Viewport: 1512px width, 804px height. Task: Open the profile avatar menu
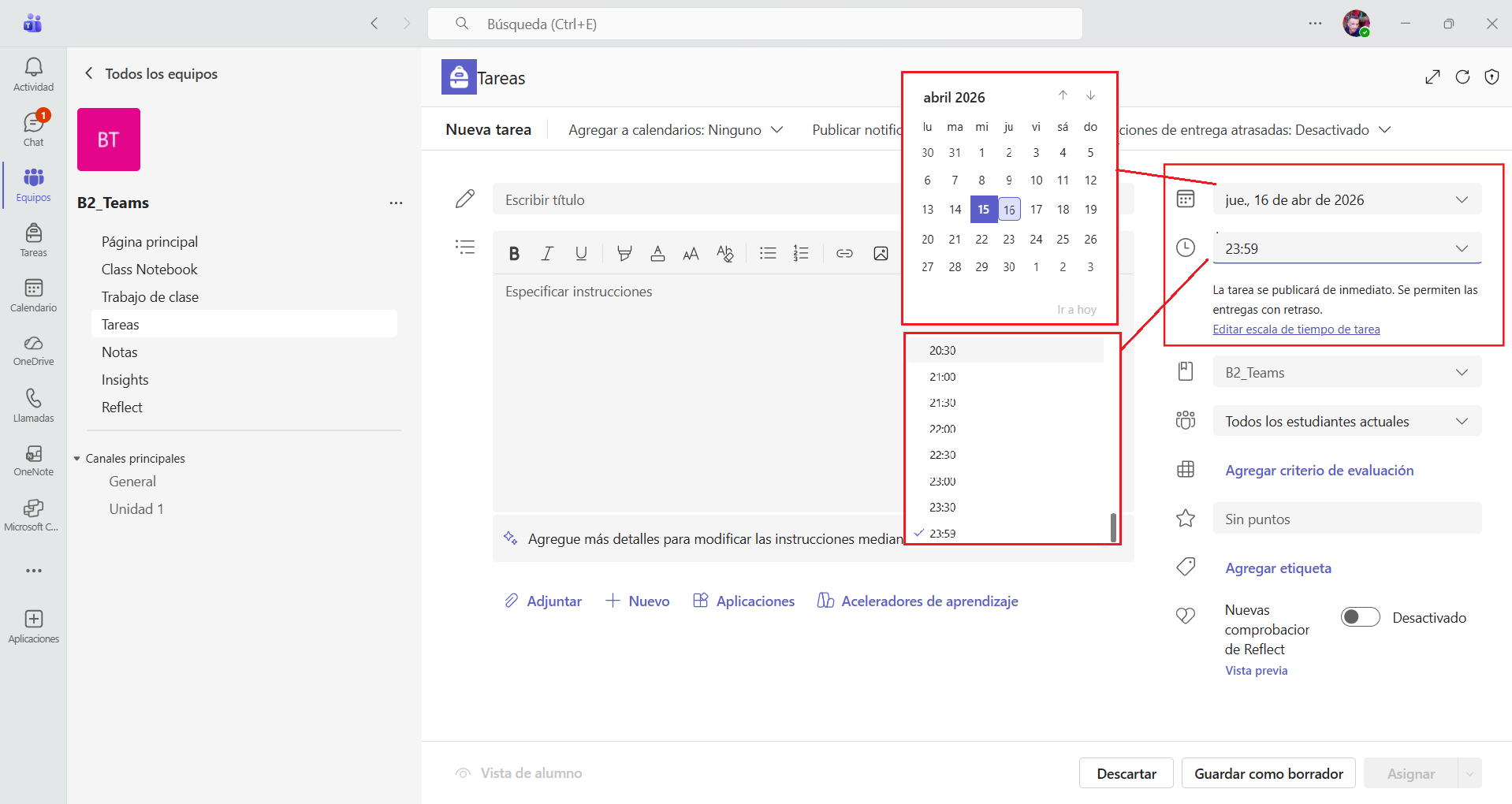click(1357, 24)
